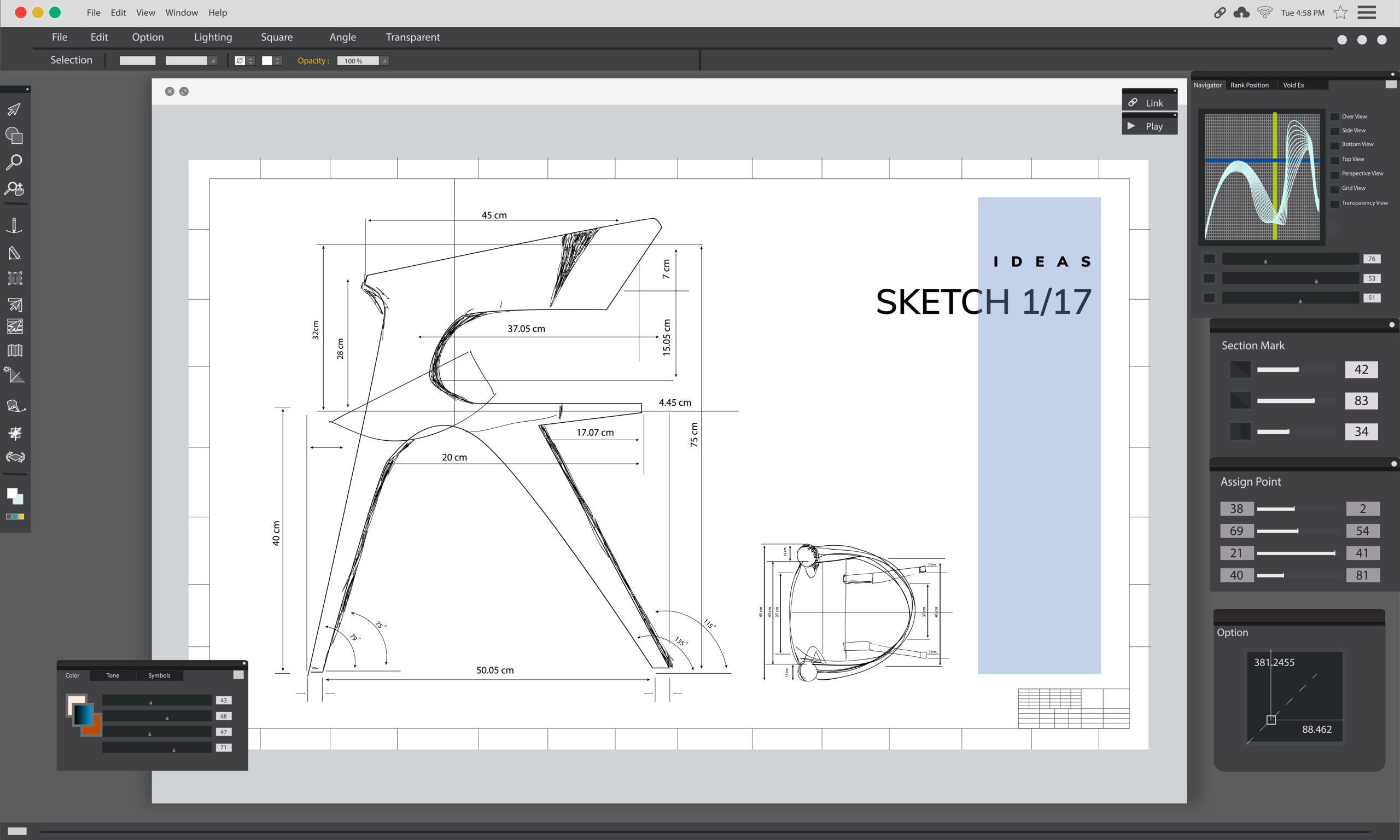Open the swatch color pair at toolbar bottom
This screenshot has height=840, width=1400.
tap(15, 497)
